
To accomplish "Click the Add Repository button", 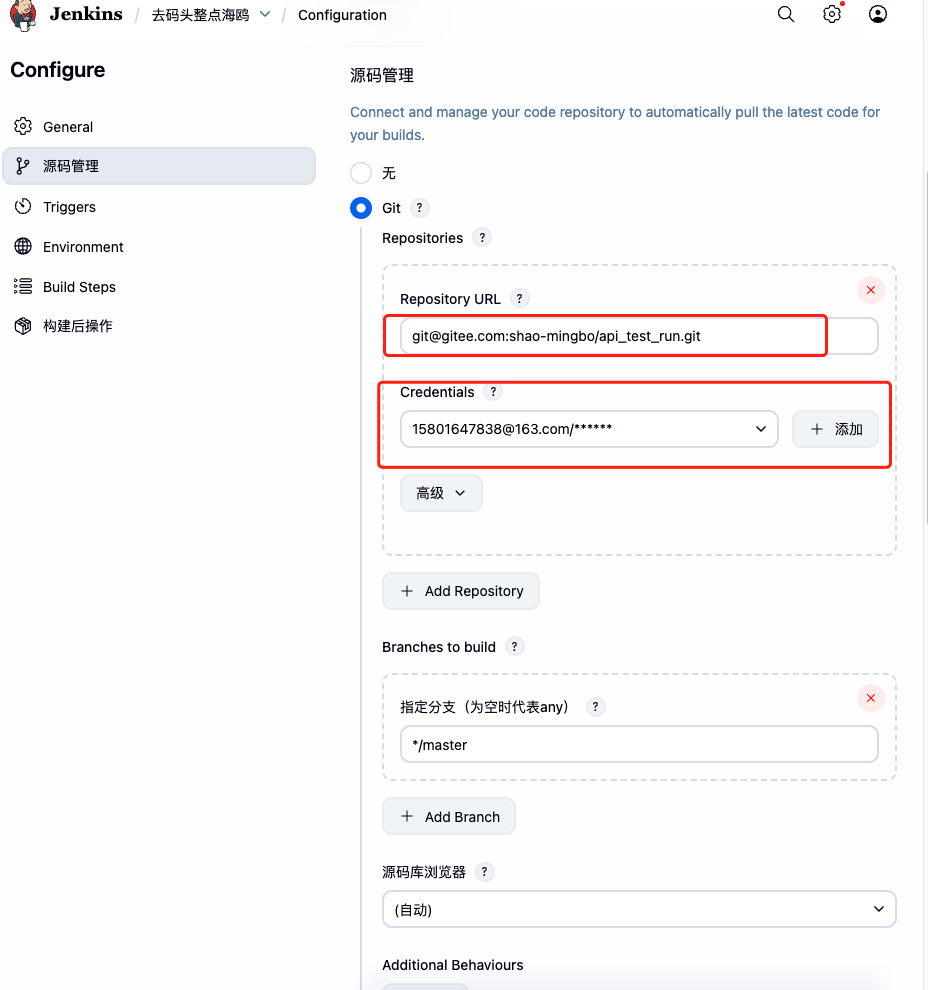I will (x=461, y=591).
